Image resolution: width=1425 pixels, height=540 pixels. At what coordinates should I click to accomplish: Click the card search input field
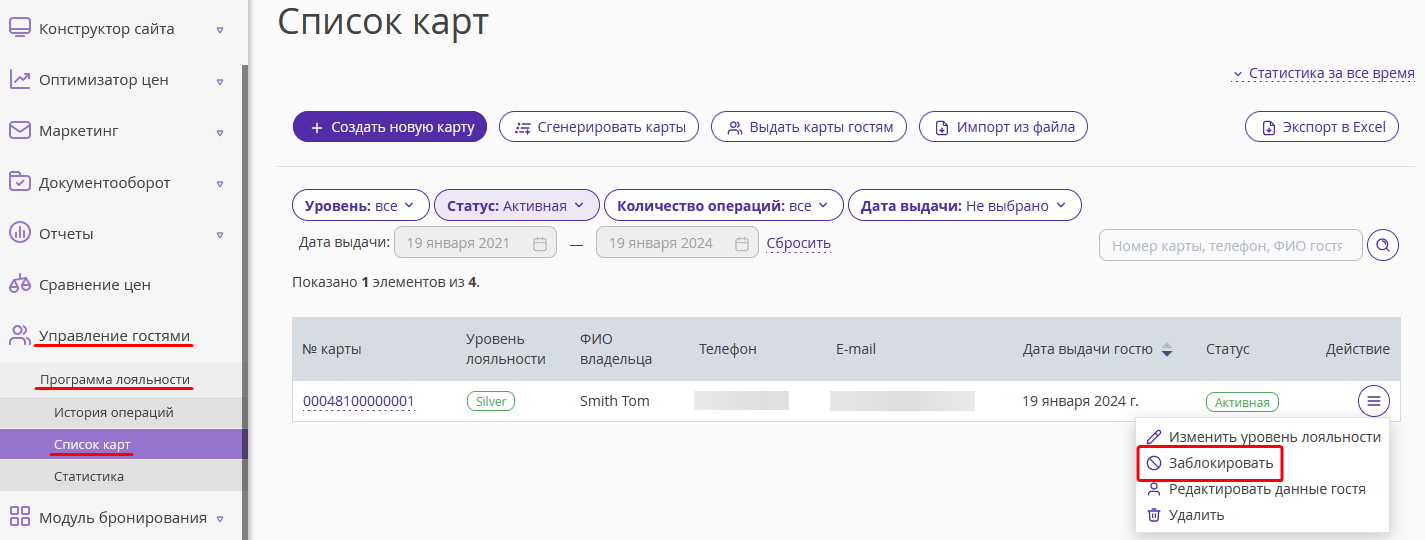(x=1230, y=245)
